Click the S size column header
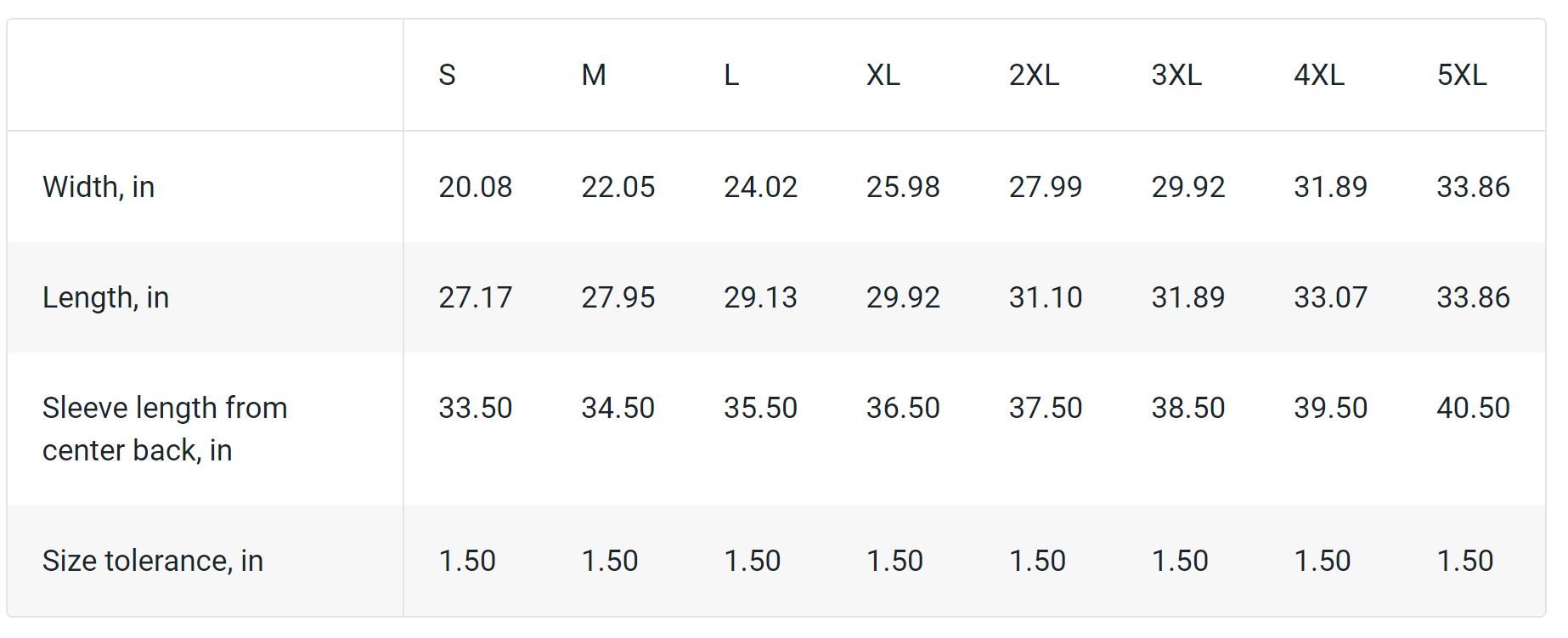1568x638 pixels. pos(447,76)
